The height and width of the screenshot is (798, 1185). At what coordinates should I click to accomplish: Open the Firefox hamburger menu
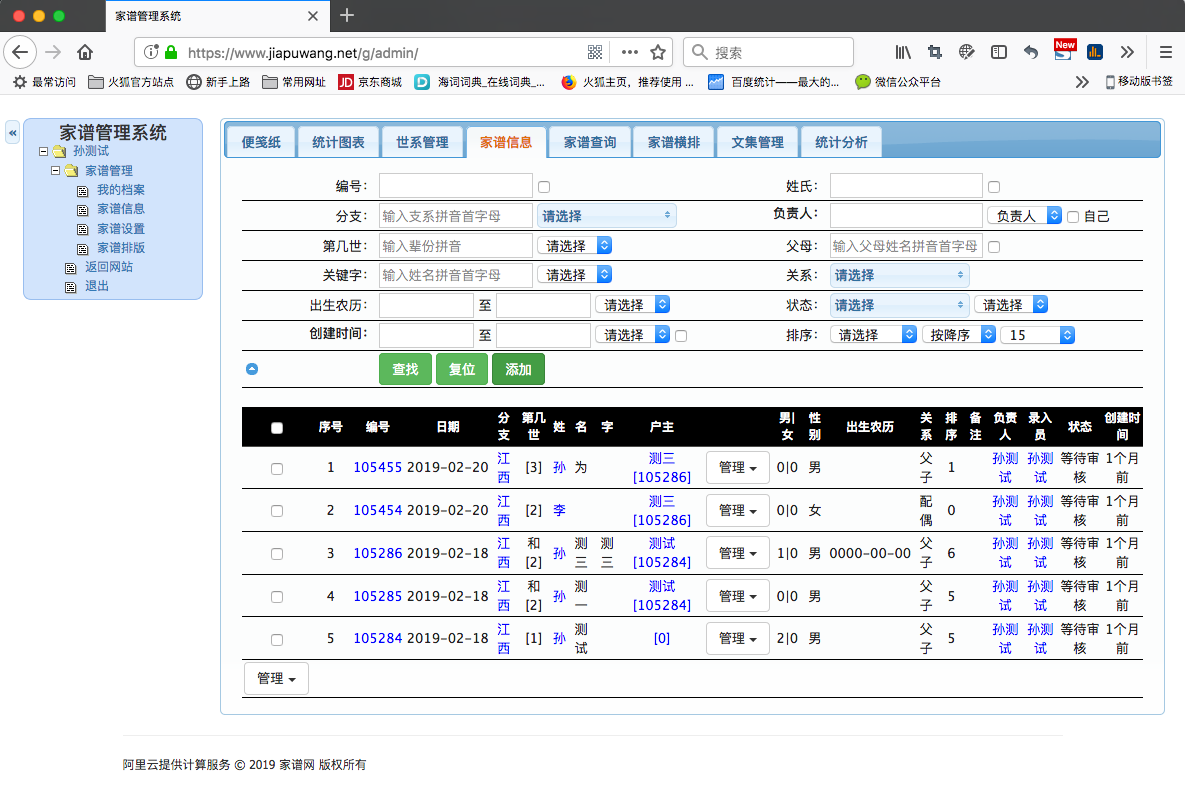1165,52
